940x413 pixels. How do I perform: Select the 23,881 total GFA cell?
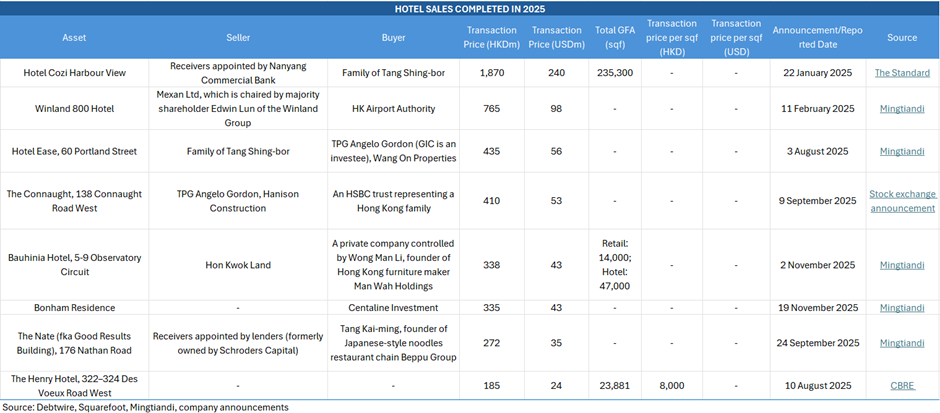point(614,385)
